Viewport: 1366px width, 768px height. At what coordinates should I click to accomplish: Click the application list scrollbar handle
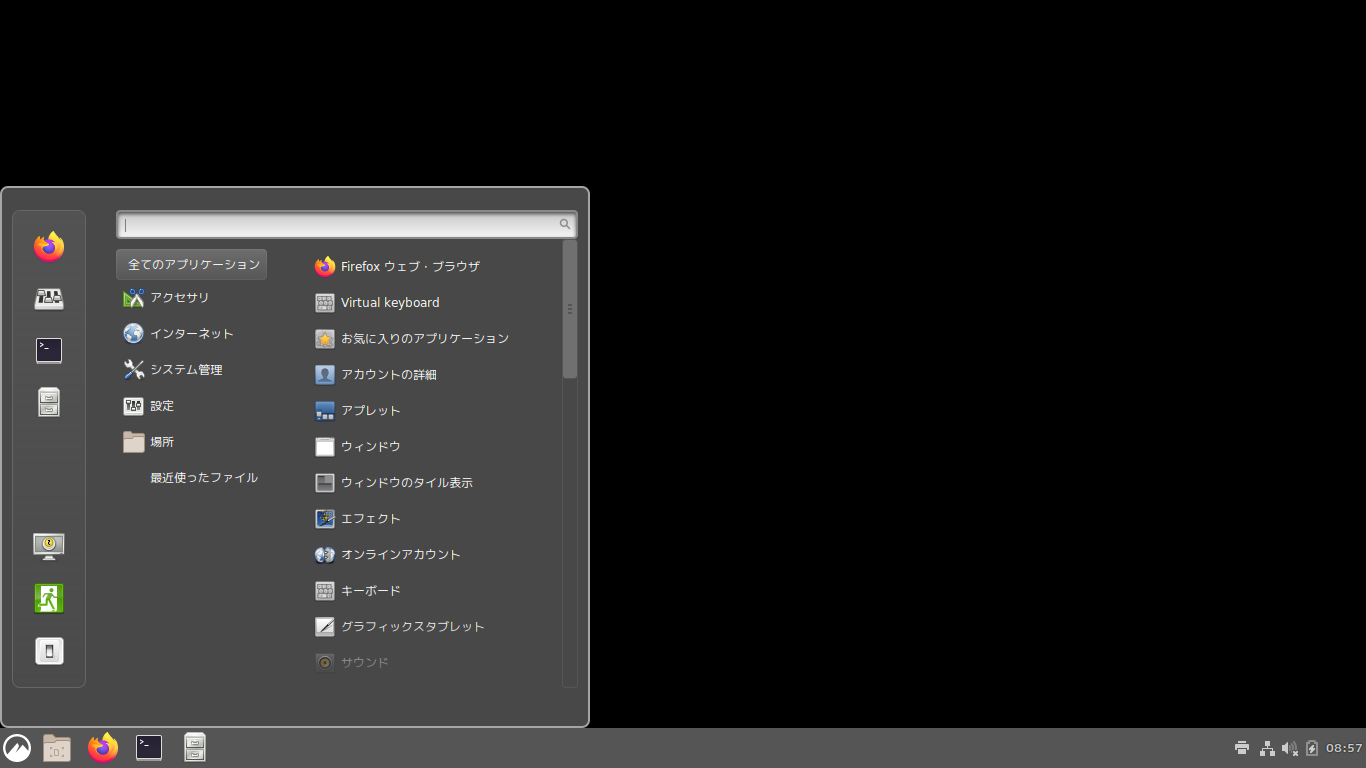tap(570, 309)
